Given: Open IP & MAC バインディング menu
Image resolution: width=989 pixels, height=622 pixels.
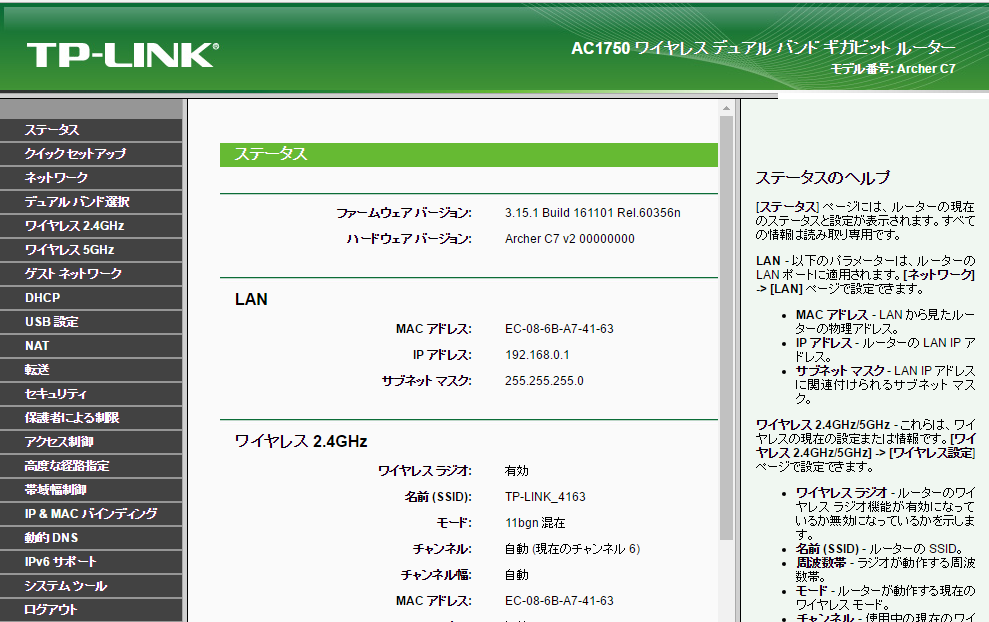Looking at the screenshot, I should (x=91, y=513).
